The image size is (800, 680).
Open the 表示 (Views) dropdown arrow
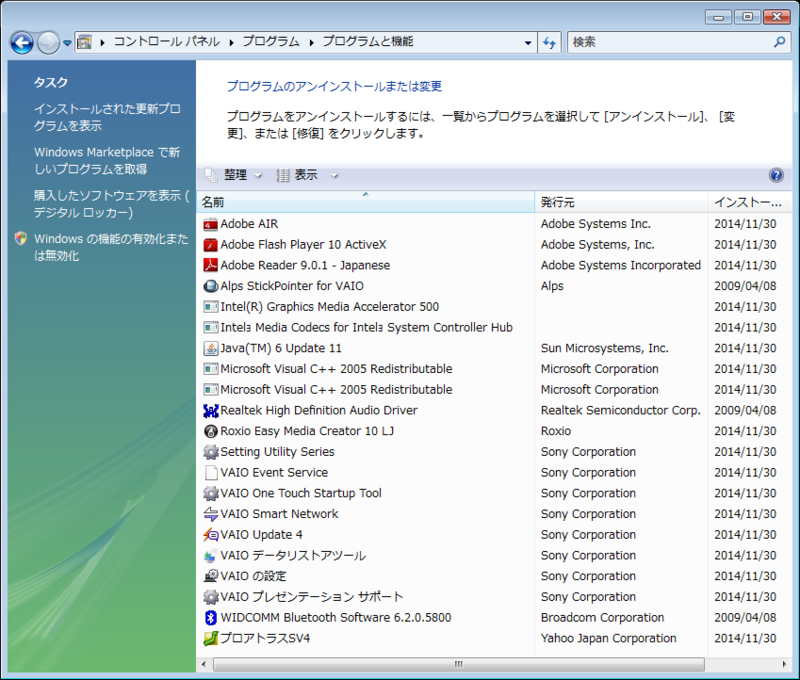pyautogui.click(x=334, y=175)
